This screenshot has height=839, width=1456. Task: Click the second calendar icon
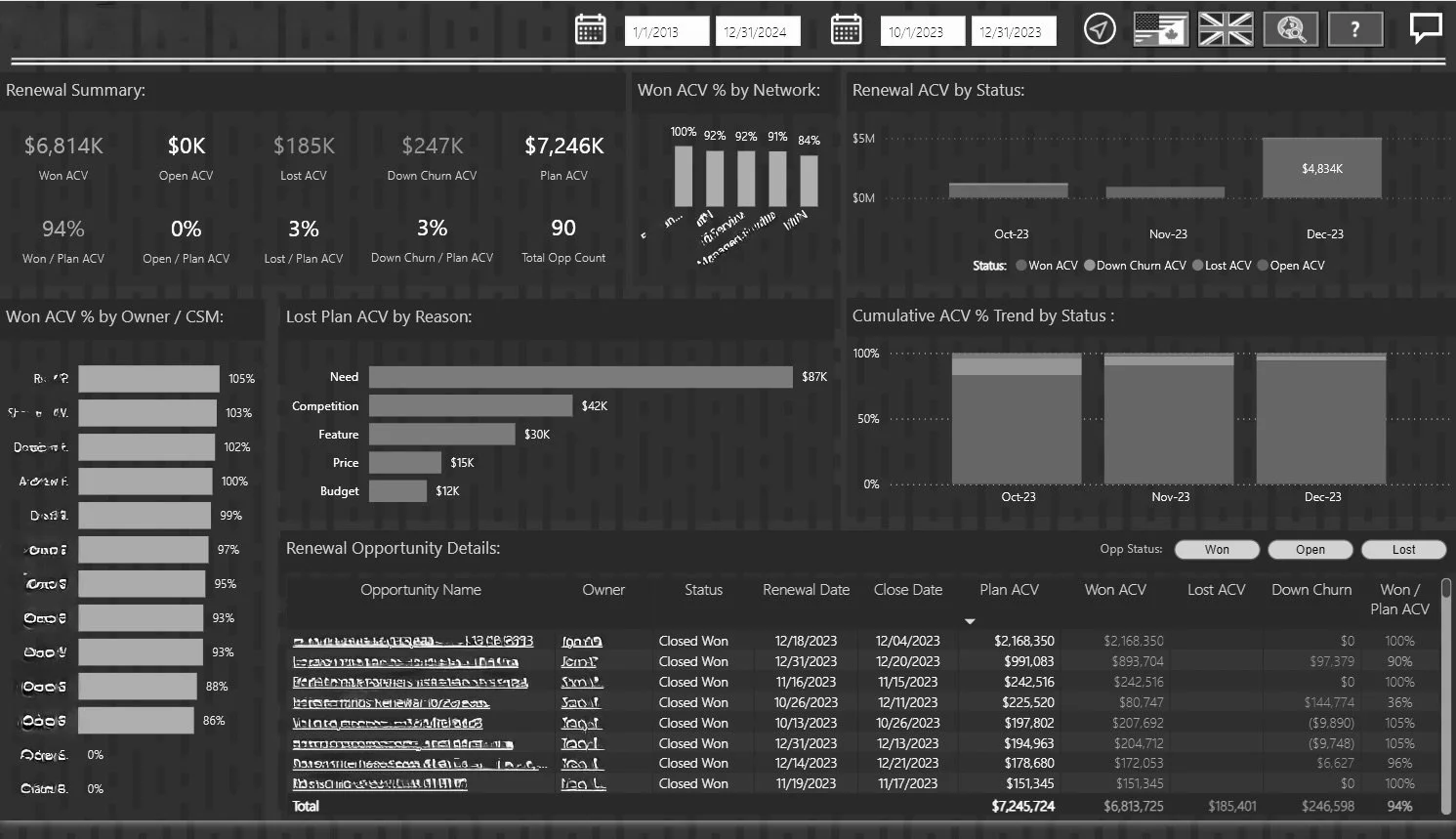point(846,29)
